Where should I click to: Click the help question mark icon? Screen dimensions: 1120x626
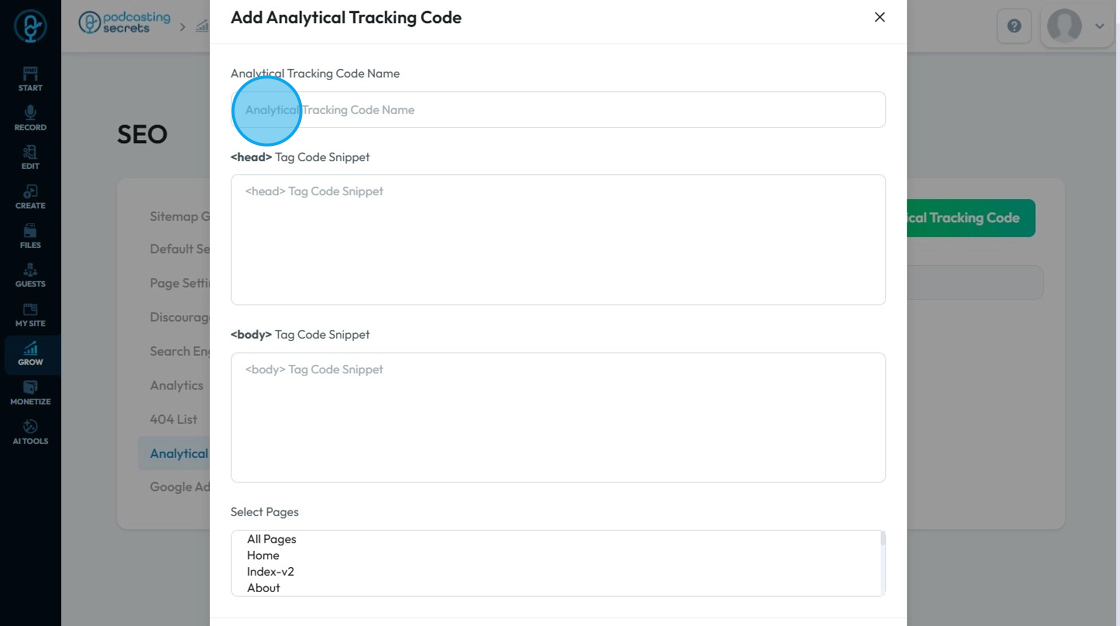1014,26
